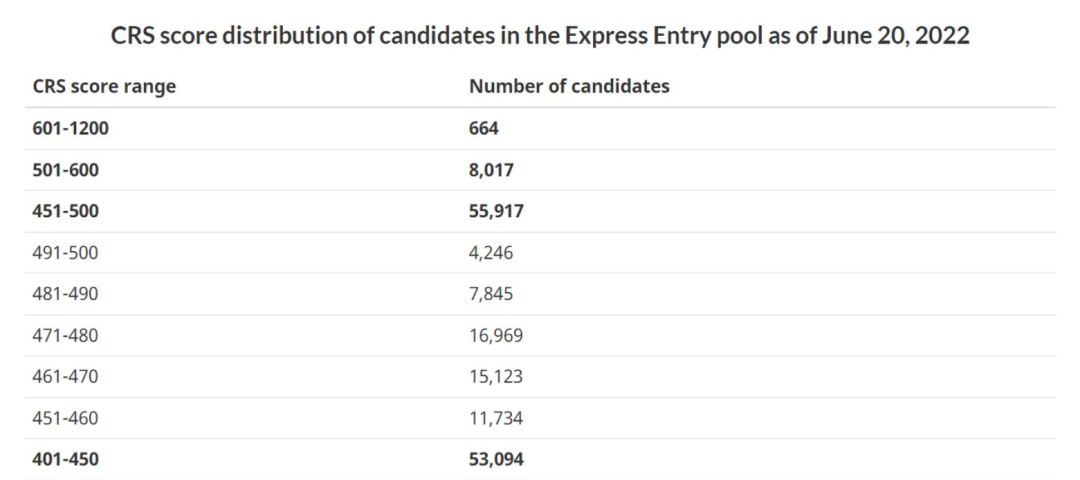The height and width of the screenshot is (480, 1080).
Task: Click the 664 candidates value
Action: pyautogui.click(x=484, y=129)
